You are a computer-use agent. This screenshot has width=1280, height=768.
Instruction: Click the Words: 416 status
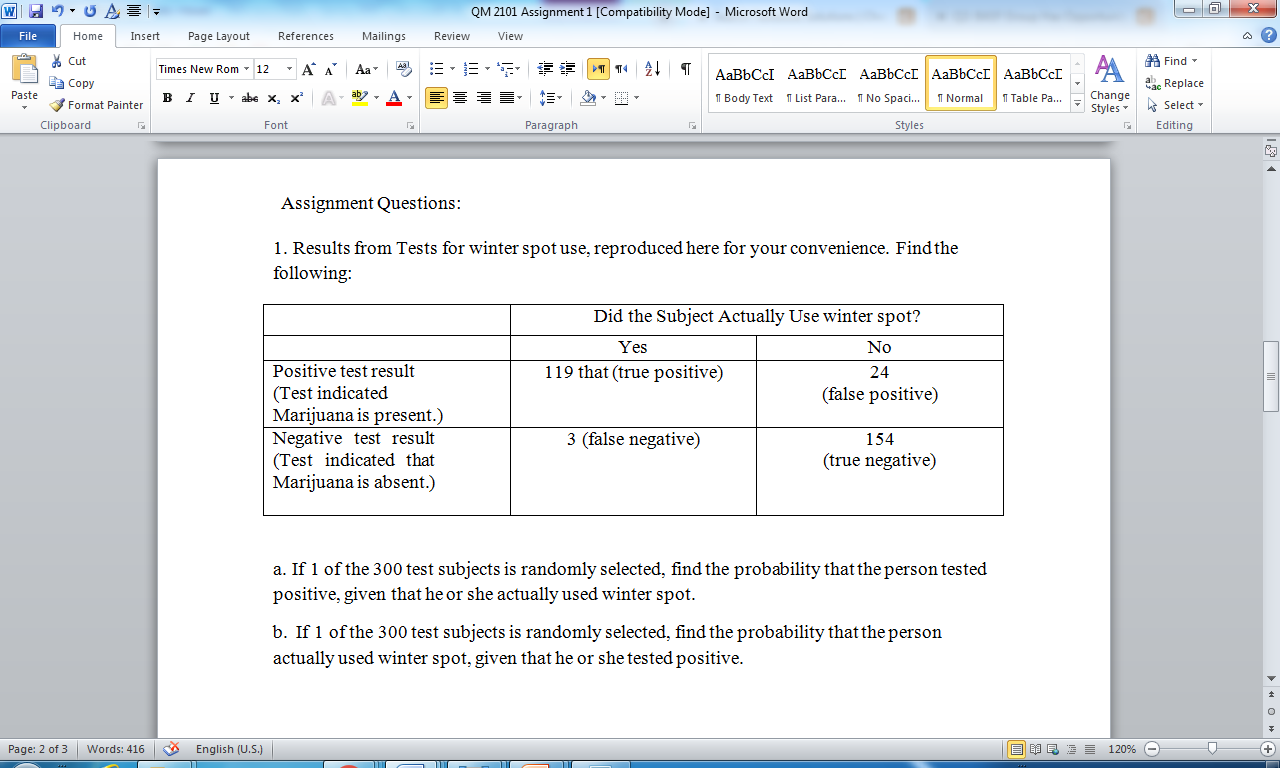point(115,749)
